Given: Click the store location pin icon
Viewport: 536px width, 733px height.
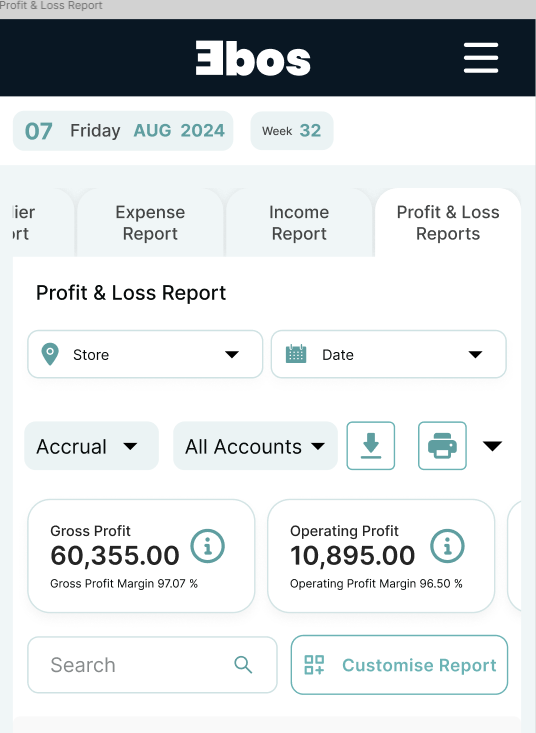Looking at the screenshot, I should [x=50, y=354].
